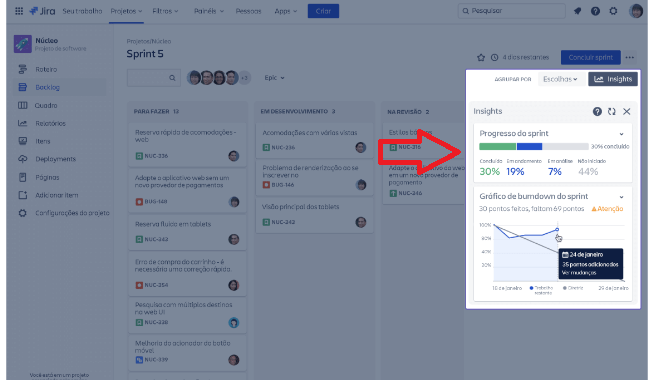Screen dimensions: 659x380
Task: Click the story icon on NUC-246 card
Action: click(x=393, y=193)
